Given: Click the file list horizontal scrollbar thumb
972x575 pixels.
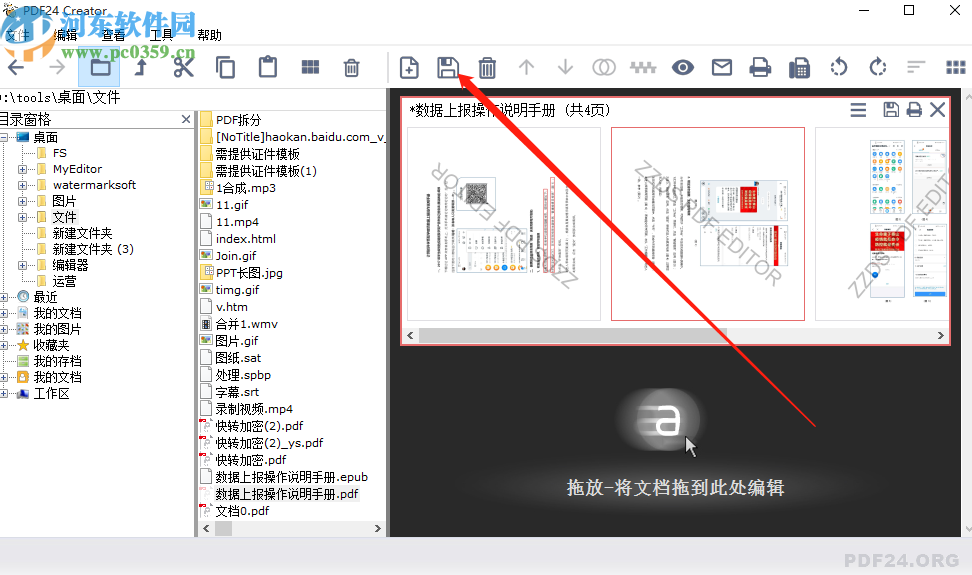Looking at the screenshot, I should click(223, 529).
